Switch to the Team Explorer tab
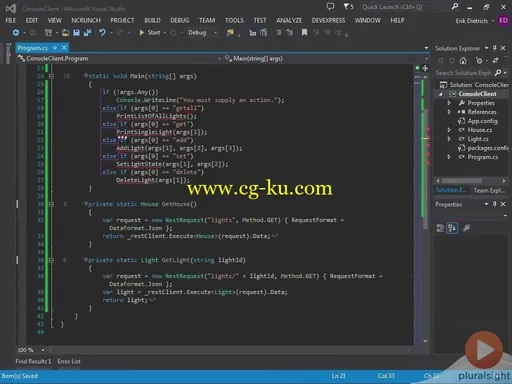 tap(489, 190)
